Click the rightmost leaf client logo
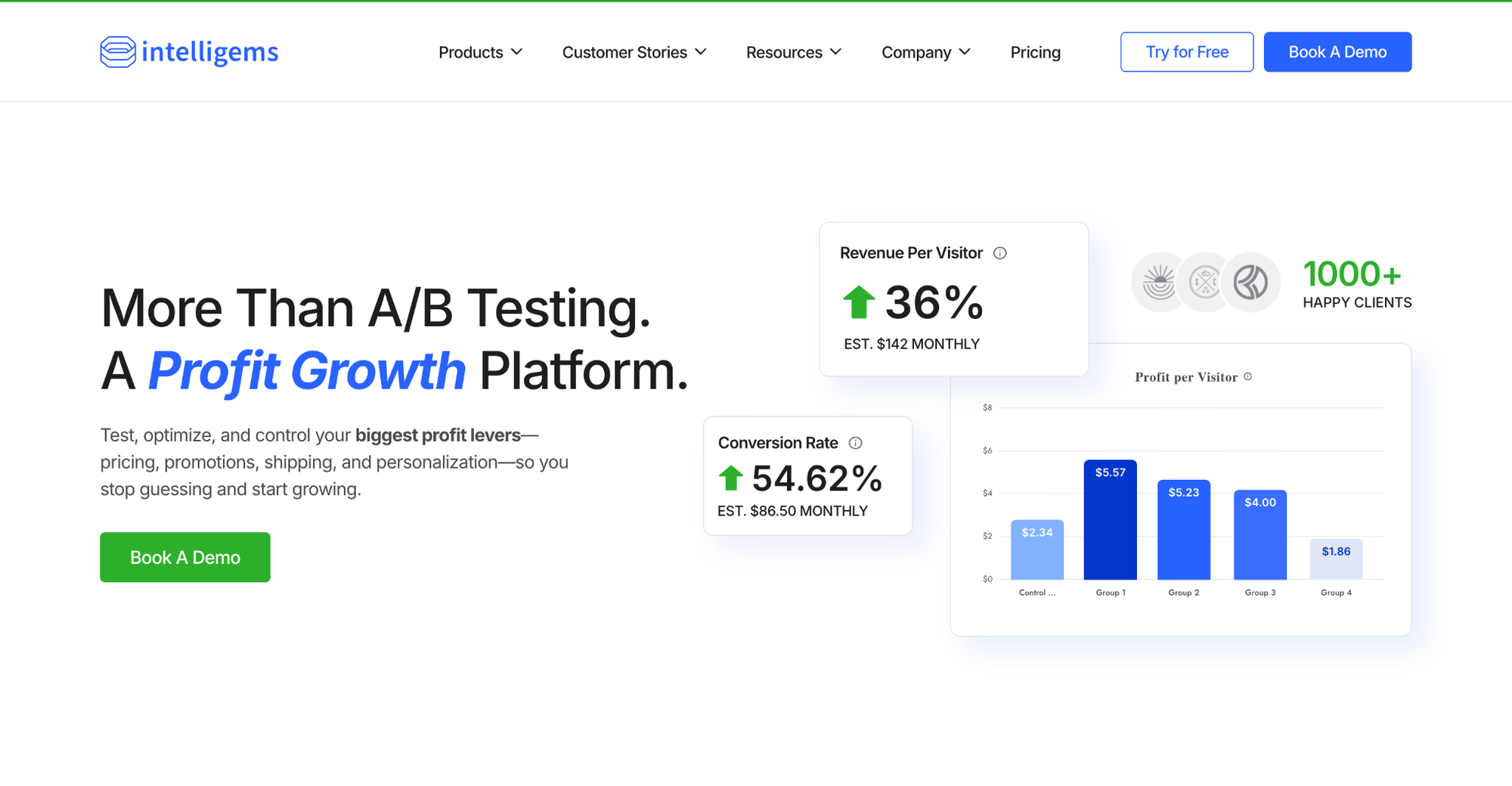 pos(1251,283)
